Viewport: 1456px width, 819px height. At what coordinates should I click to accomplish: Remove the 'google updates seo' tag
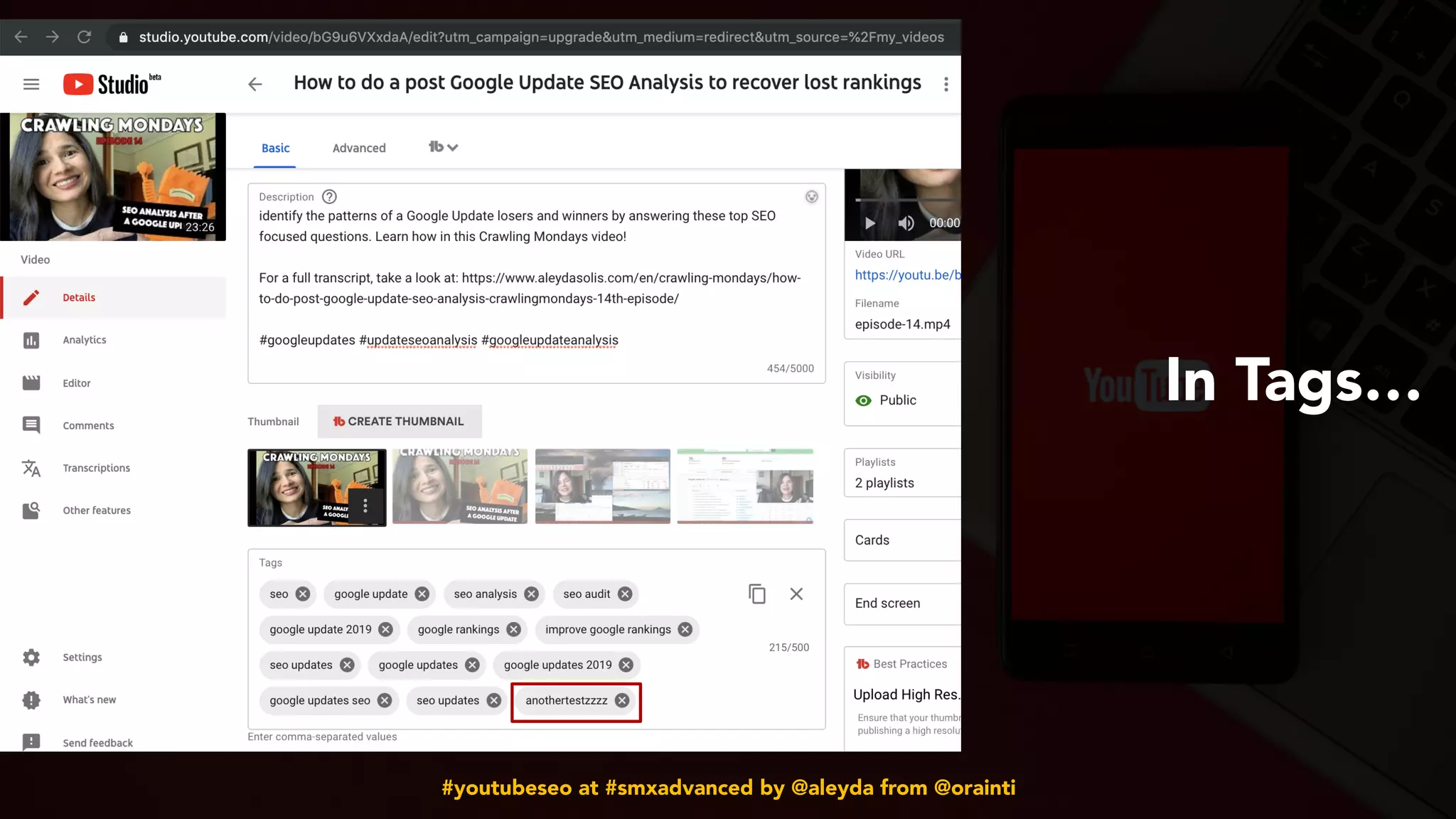(385, 701)
